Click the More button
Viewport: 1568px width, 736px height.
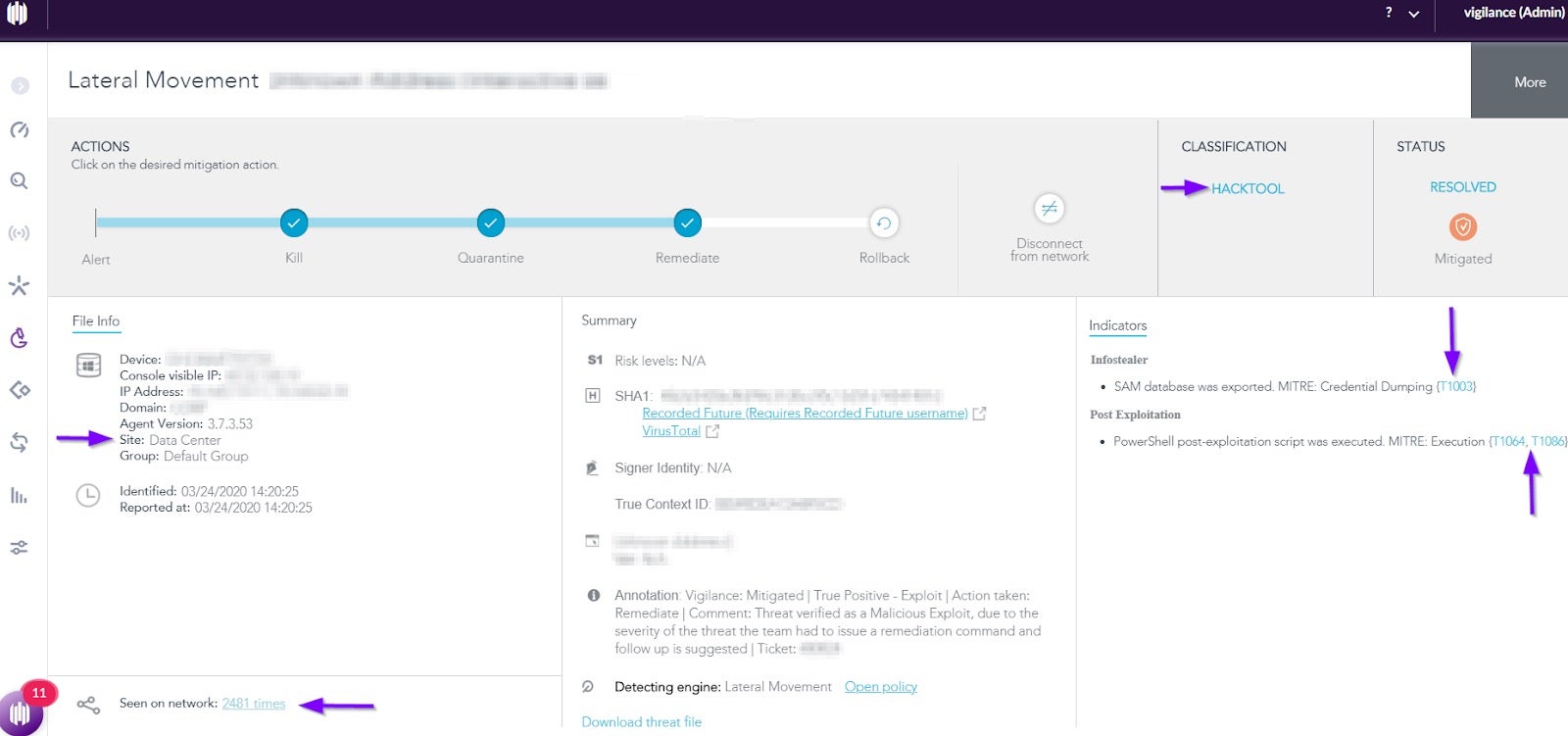point(1529,82)
